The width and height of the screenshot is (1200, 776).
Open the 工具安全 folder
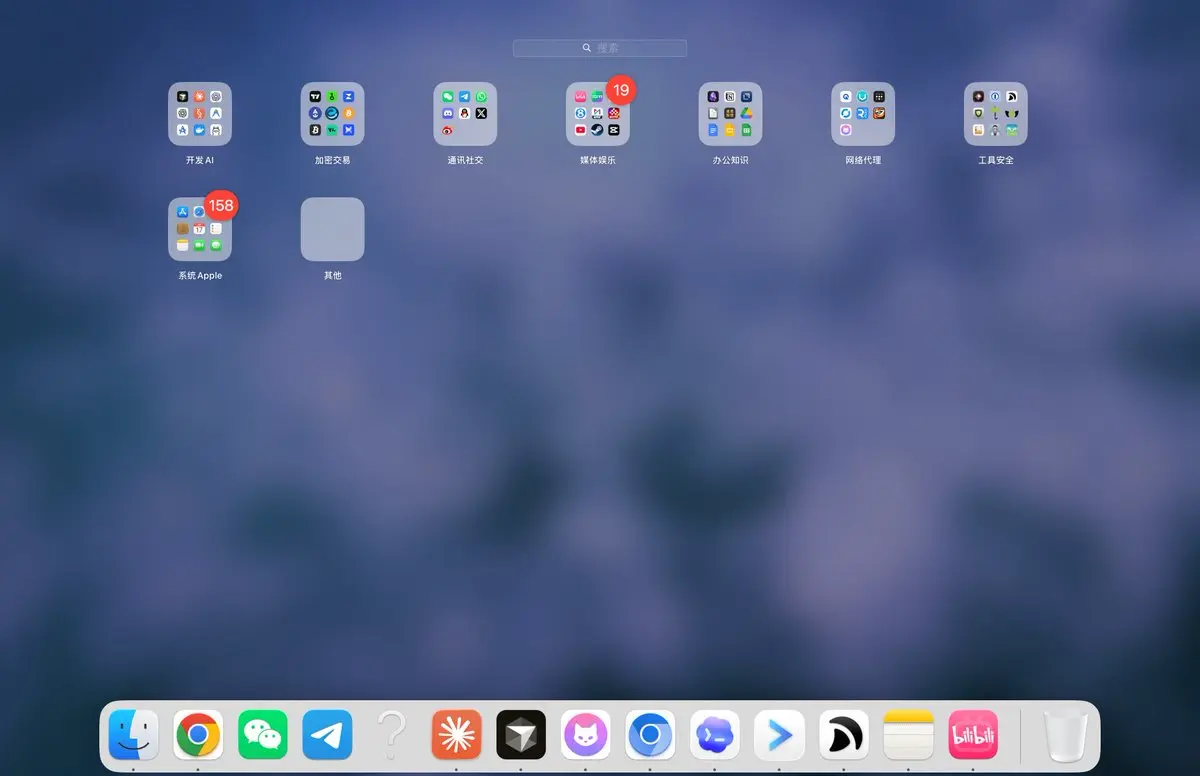click(x=996, y=114)
